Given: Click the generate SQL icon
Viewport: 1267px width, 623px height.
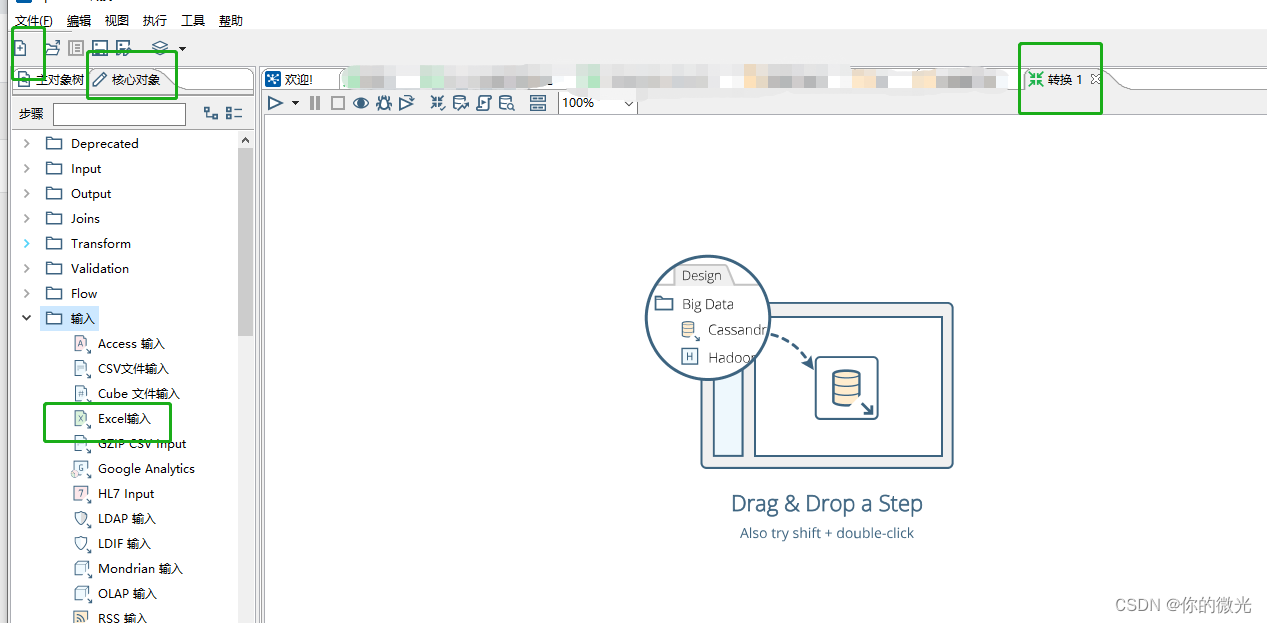Looking at the screenshot, I should 484,103.
